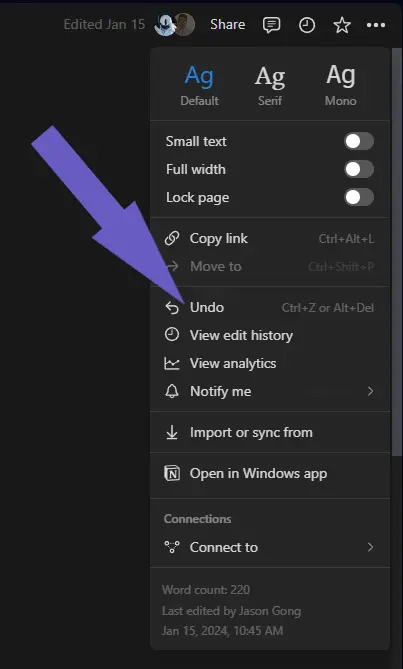The height and width of the screenshot is (669, 403).
Task: Open the three-dot page menu
Action: click(x=376, y=25)
